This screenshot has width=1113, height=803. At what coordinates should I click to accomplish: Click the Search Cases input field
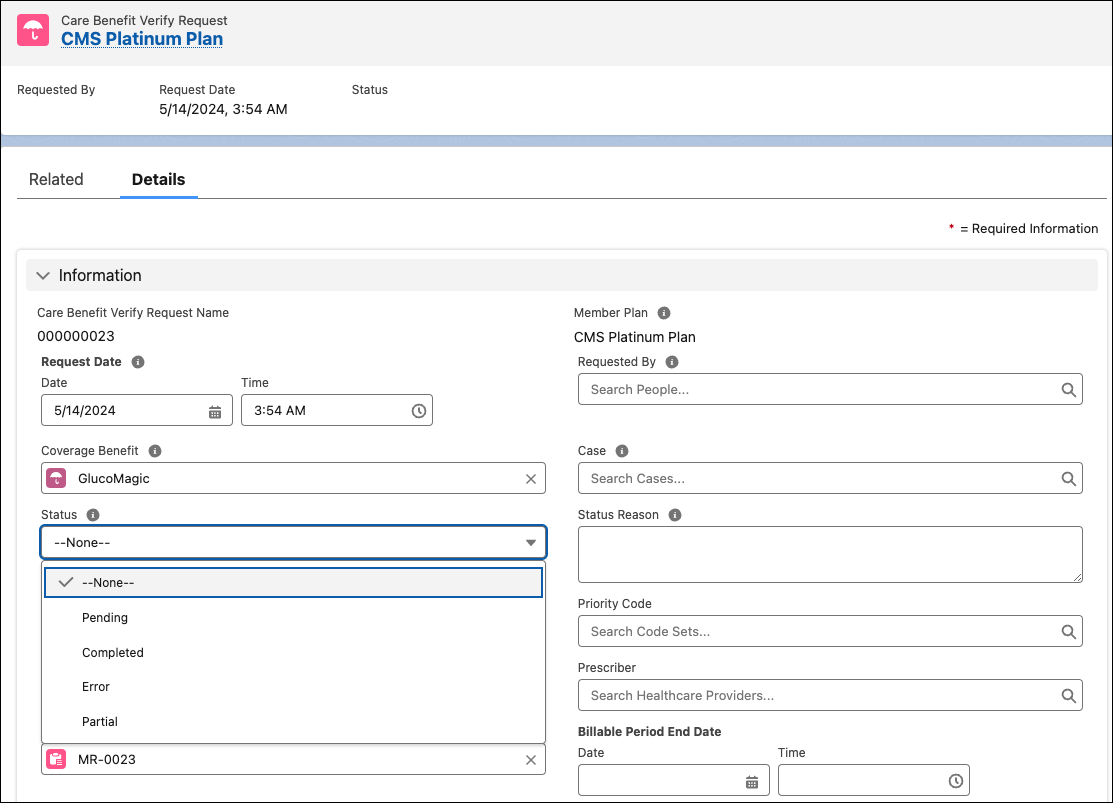[x=820, y=479]
